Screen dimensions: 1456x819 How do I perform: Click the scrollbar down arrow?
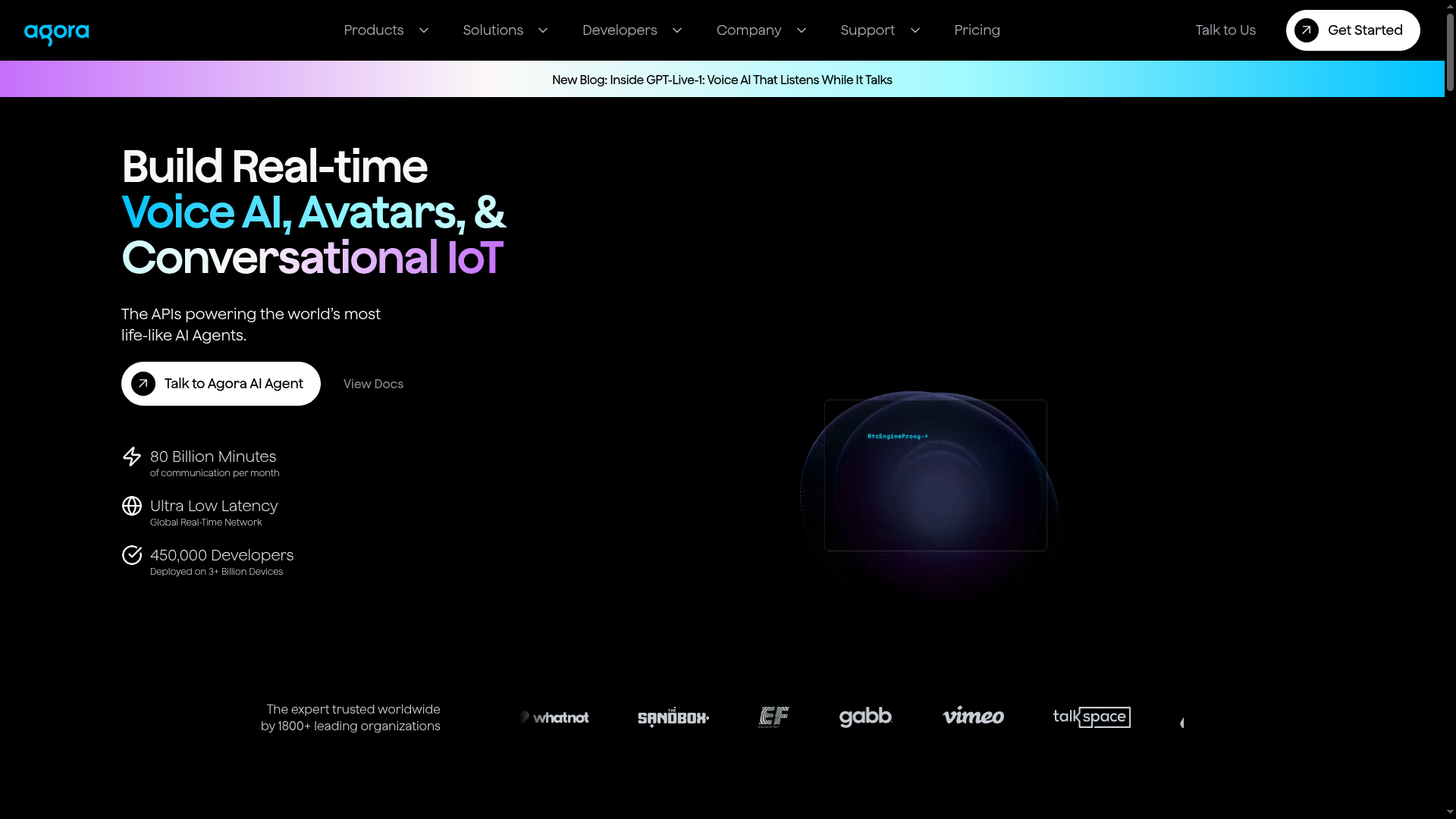(x=1450, y=812)
